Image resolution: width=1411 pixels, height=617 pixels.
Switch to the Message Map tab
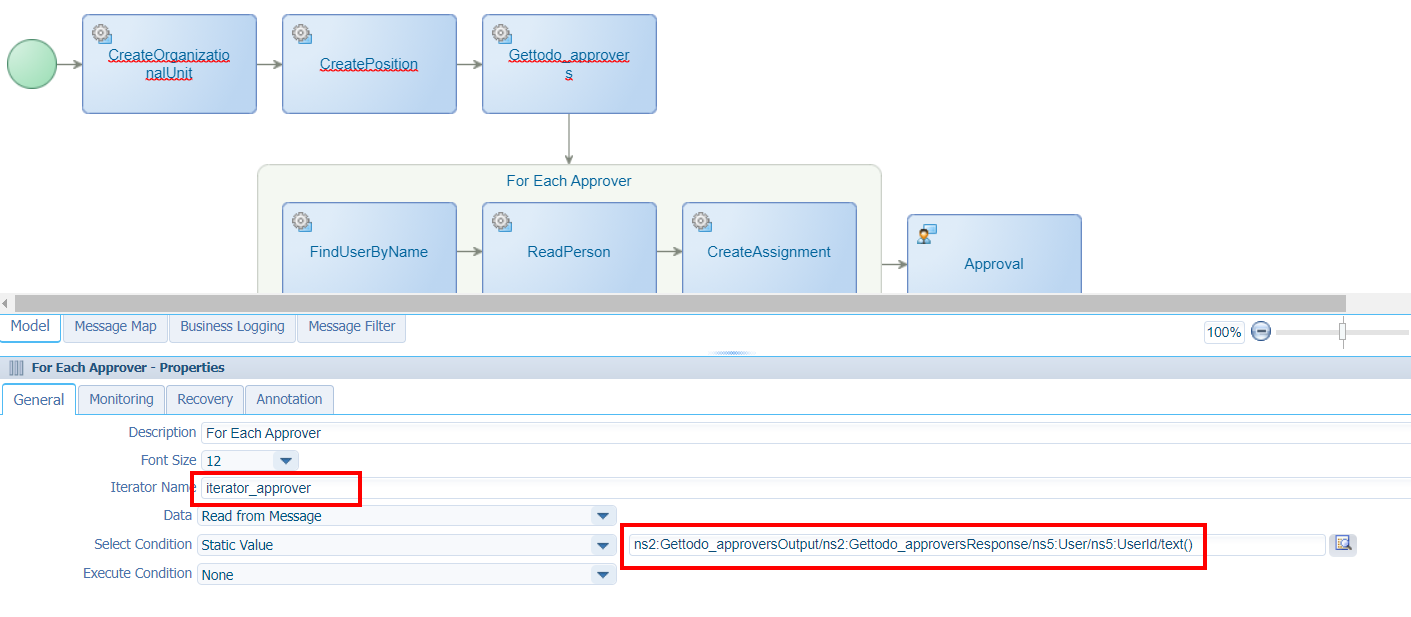click(x=115, y=327)
